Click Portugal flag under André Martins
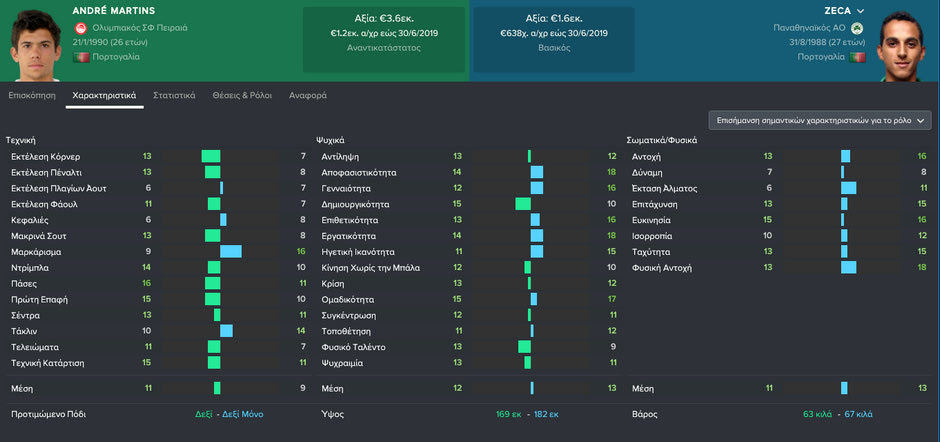Screen dimensions: 940x442 (81, 57)
